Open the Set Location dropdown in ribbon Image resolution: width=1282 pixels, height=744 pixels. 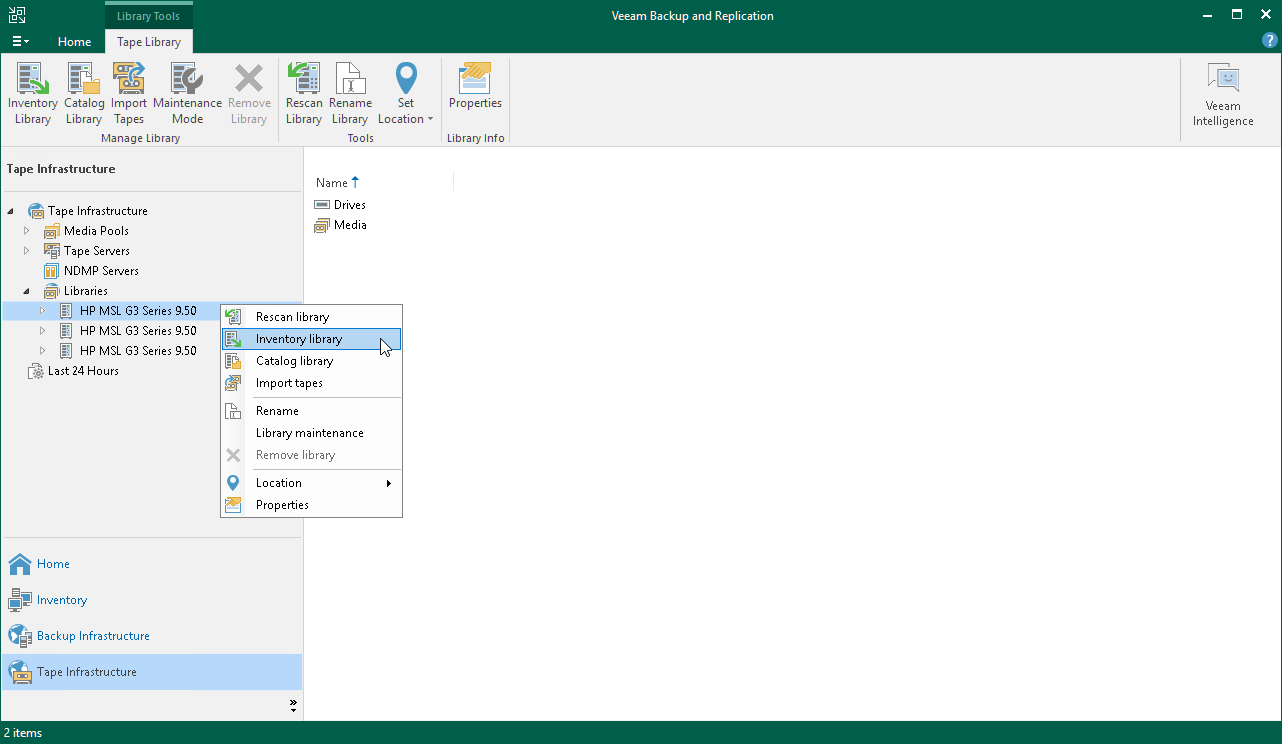405,93
